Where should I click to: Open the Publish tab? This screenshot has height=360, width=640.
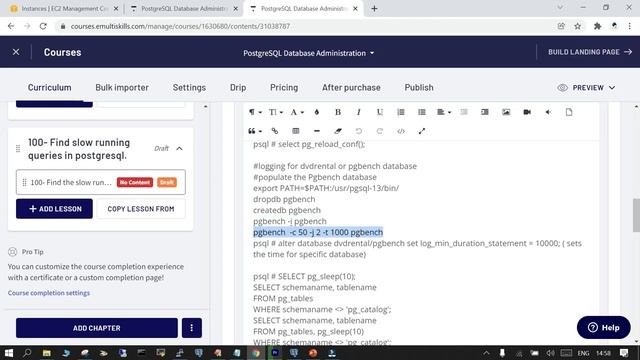(x=419, y=87)
